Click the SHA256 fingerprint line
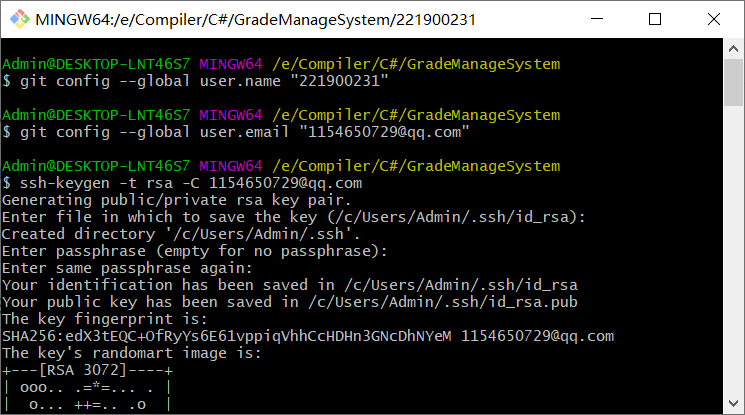The image size is (745, 415). coord(308,336)
